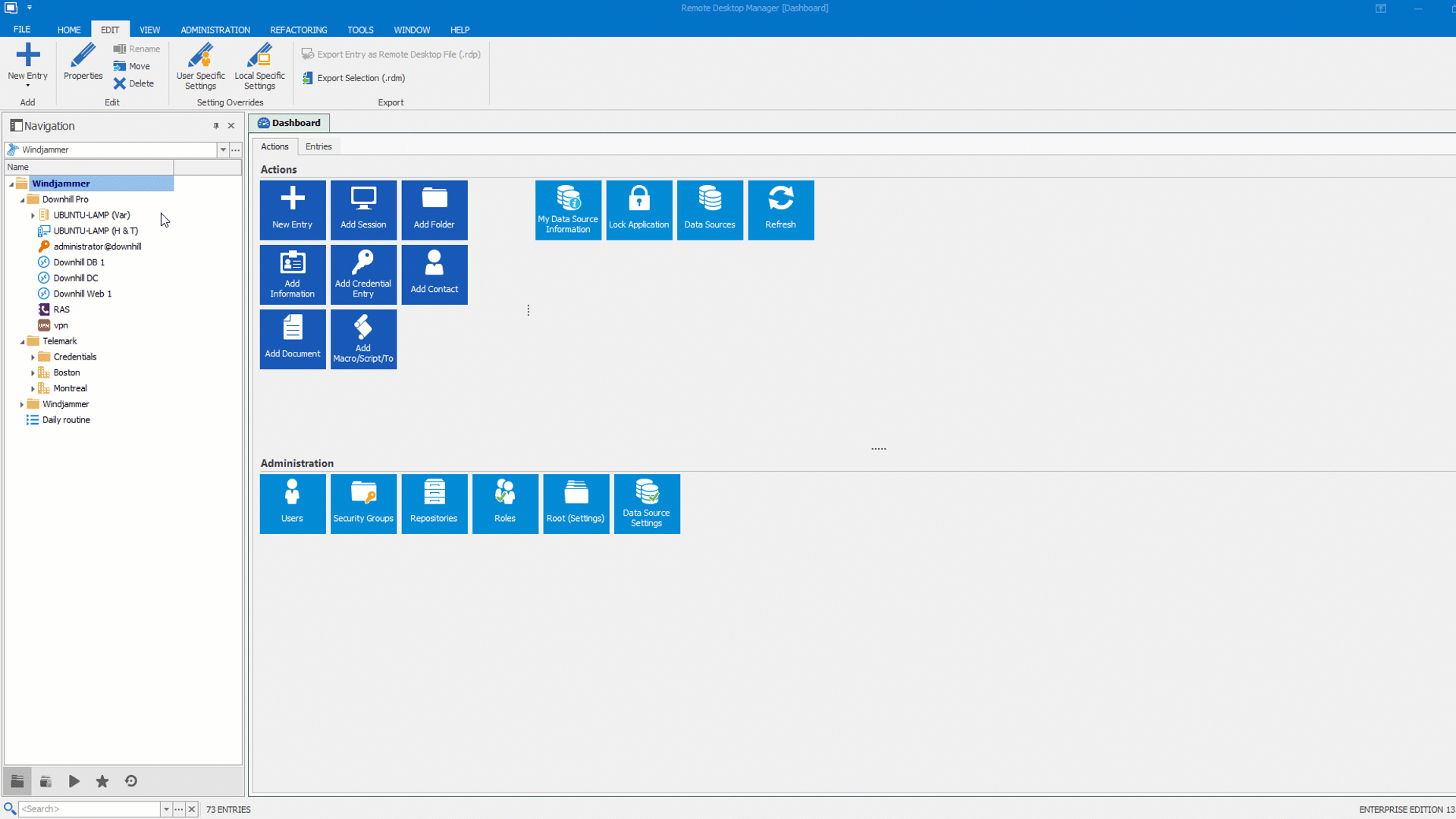
Task: Open the Roles tile
Action: pyautogui.click(x=505, y=504)
